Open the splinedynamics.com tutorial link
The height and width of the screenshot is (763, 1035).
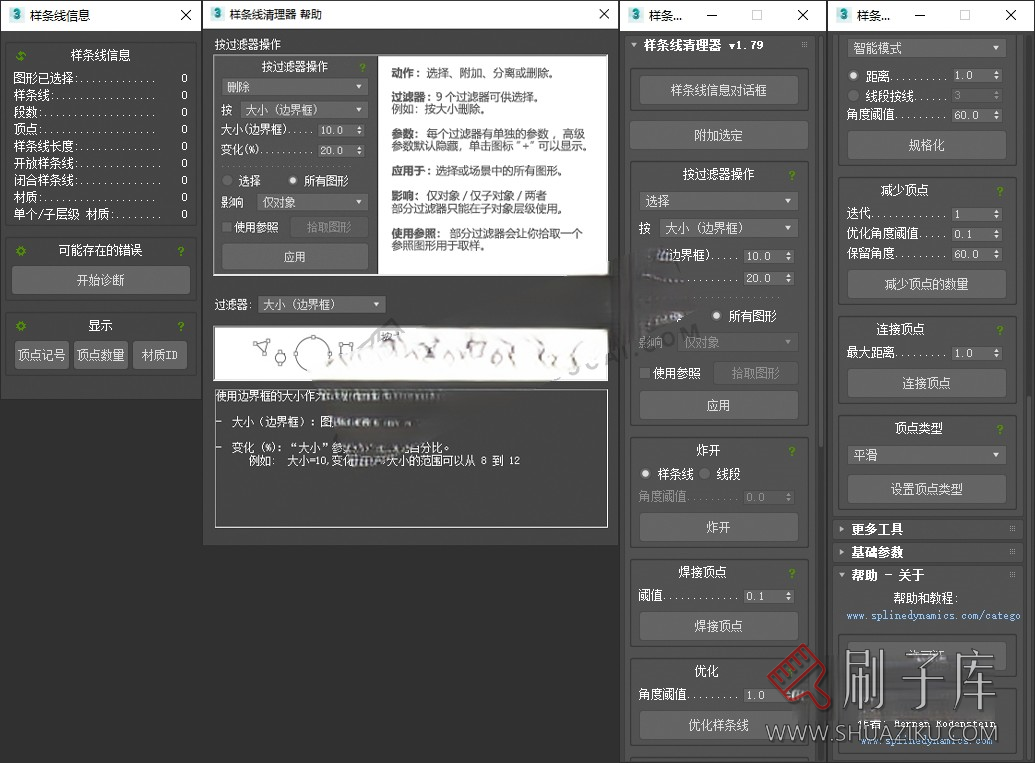[932, 616]
